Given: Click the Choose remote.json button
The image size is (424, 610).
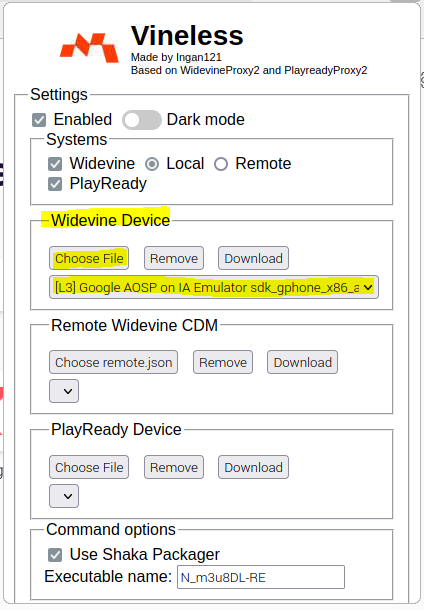Looking at the screenshot, I should tap(114, 362).
